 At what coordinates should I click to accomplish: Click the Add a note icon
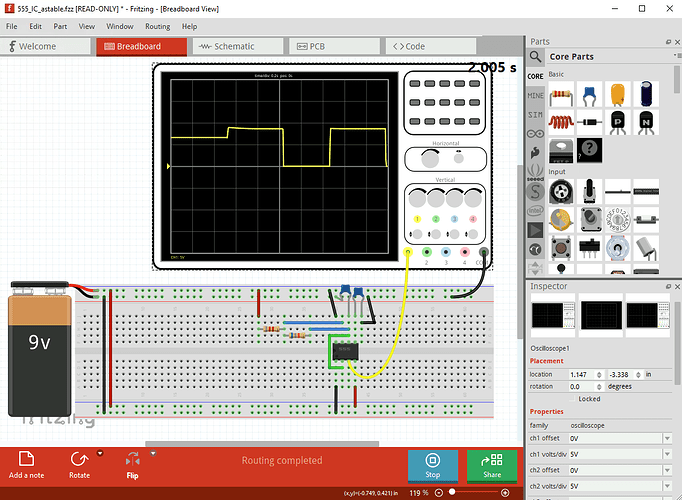click(27, 459)
